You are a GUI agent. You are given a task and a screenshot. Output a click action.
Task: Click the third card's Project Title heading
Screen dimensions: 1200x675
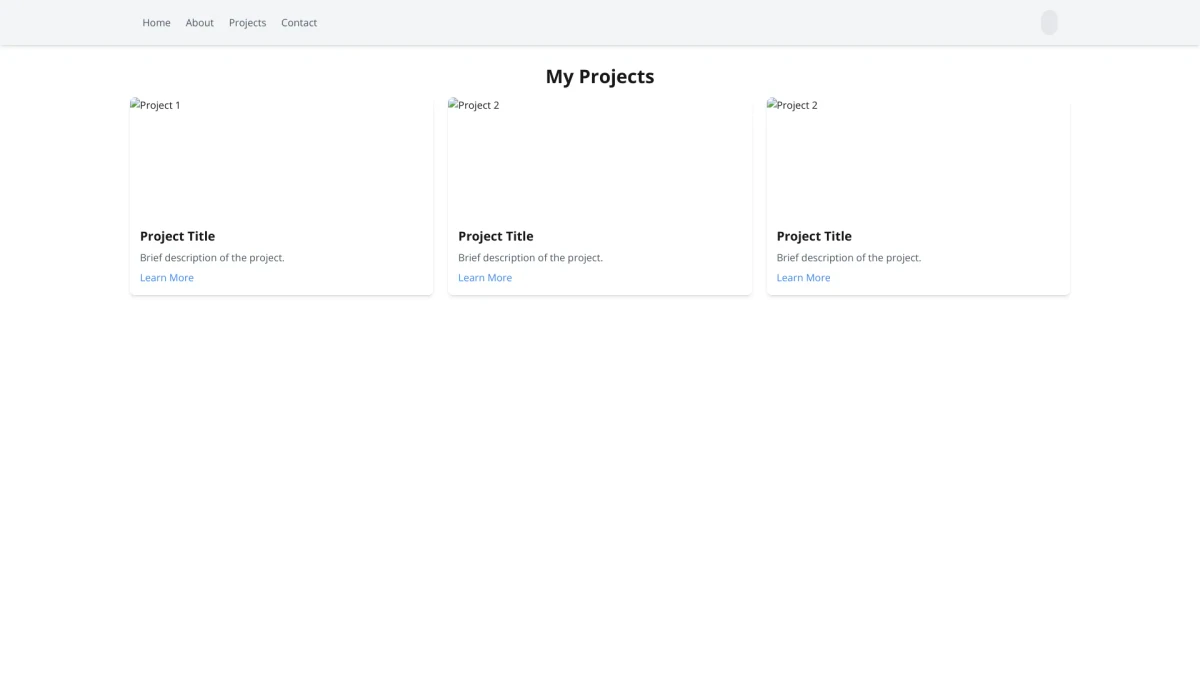(814, 236)
